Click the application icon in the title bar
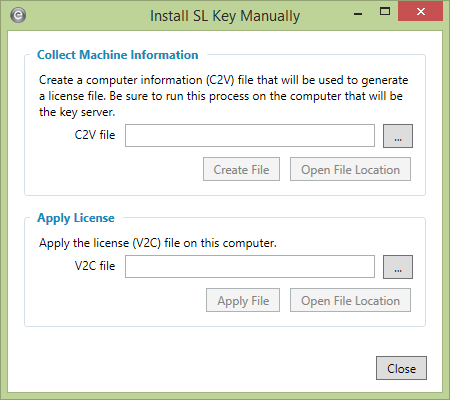 pos(18,15)
